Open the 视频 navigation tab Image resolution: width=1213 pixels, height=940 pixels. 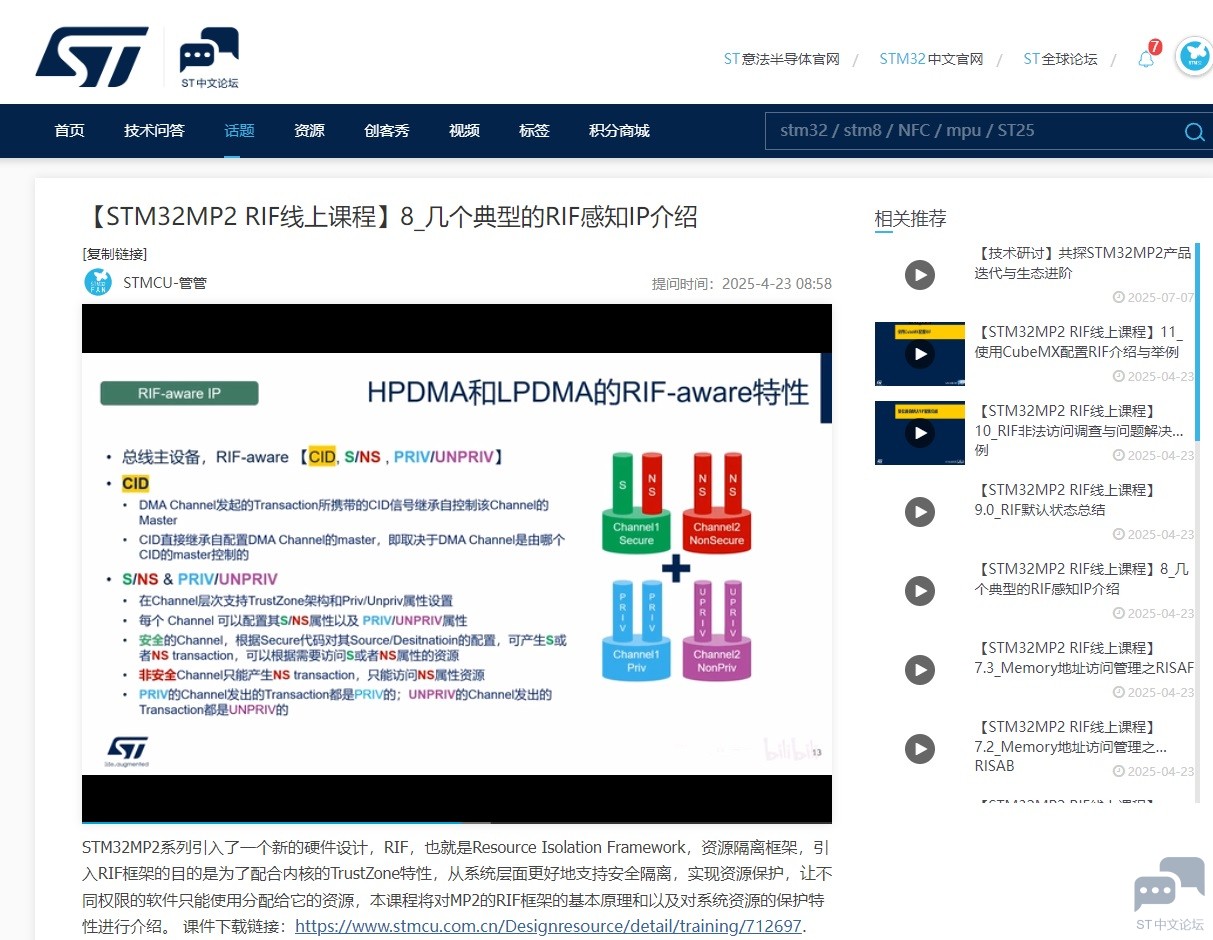[x=464, y=131]
